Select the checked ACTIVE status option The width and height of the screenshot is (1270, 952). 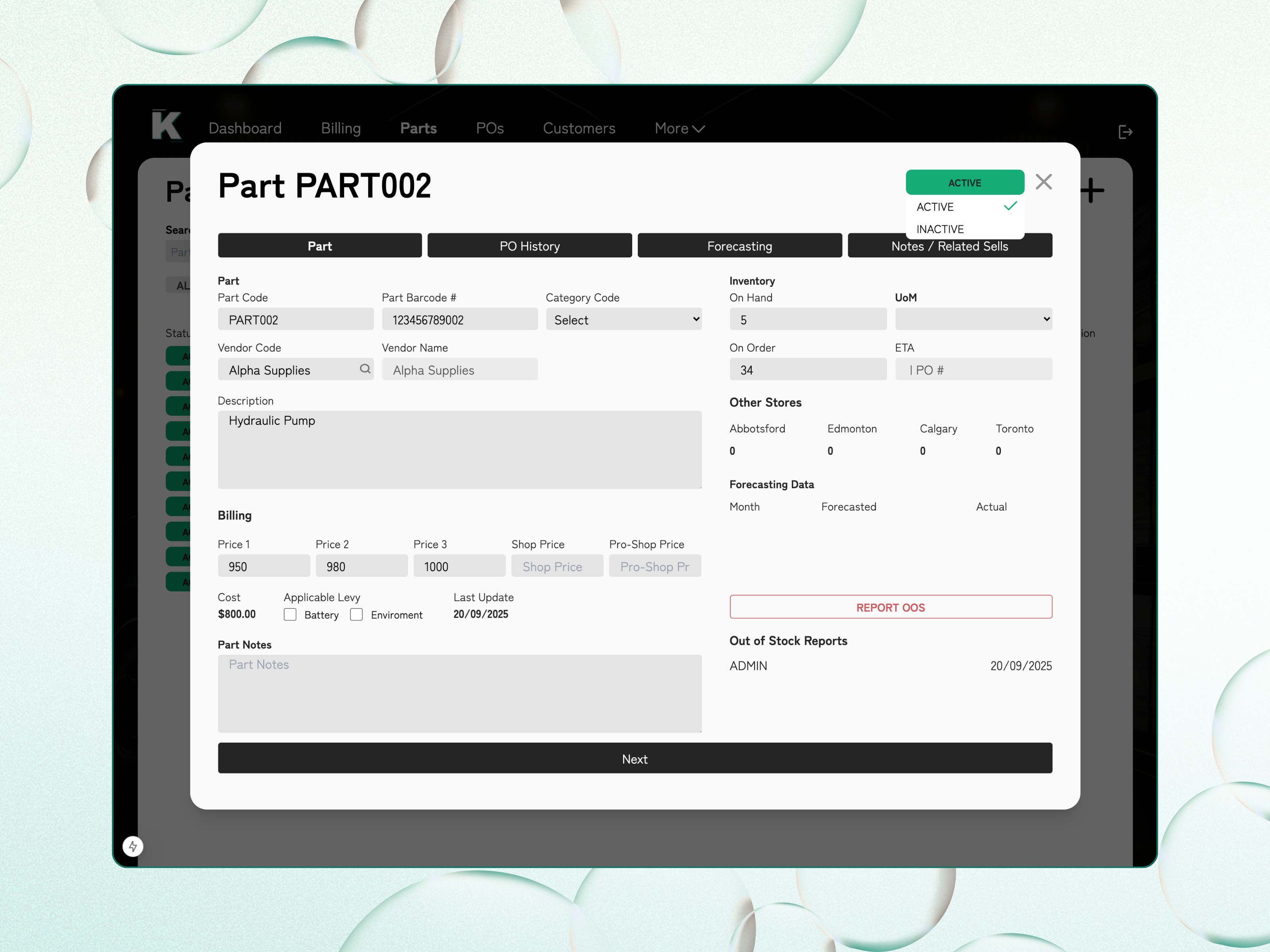(x=964, y=207)
